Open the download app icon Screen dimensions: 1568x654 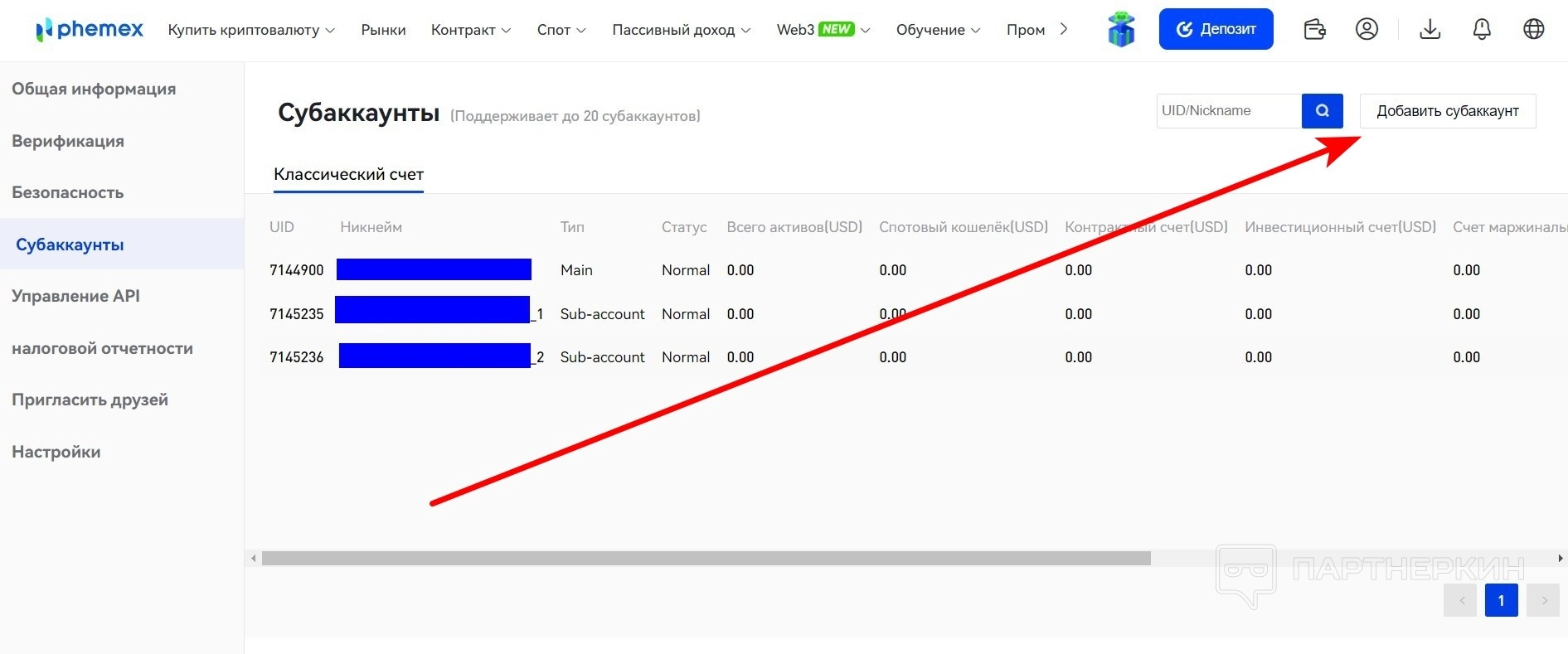[1430, 30]
